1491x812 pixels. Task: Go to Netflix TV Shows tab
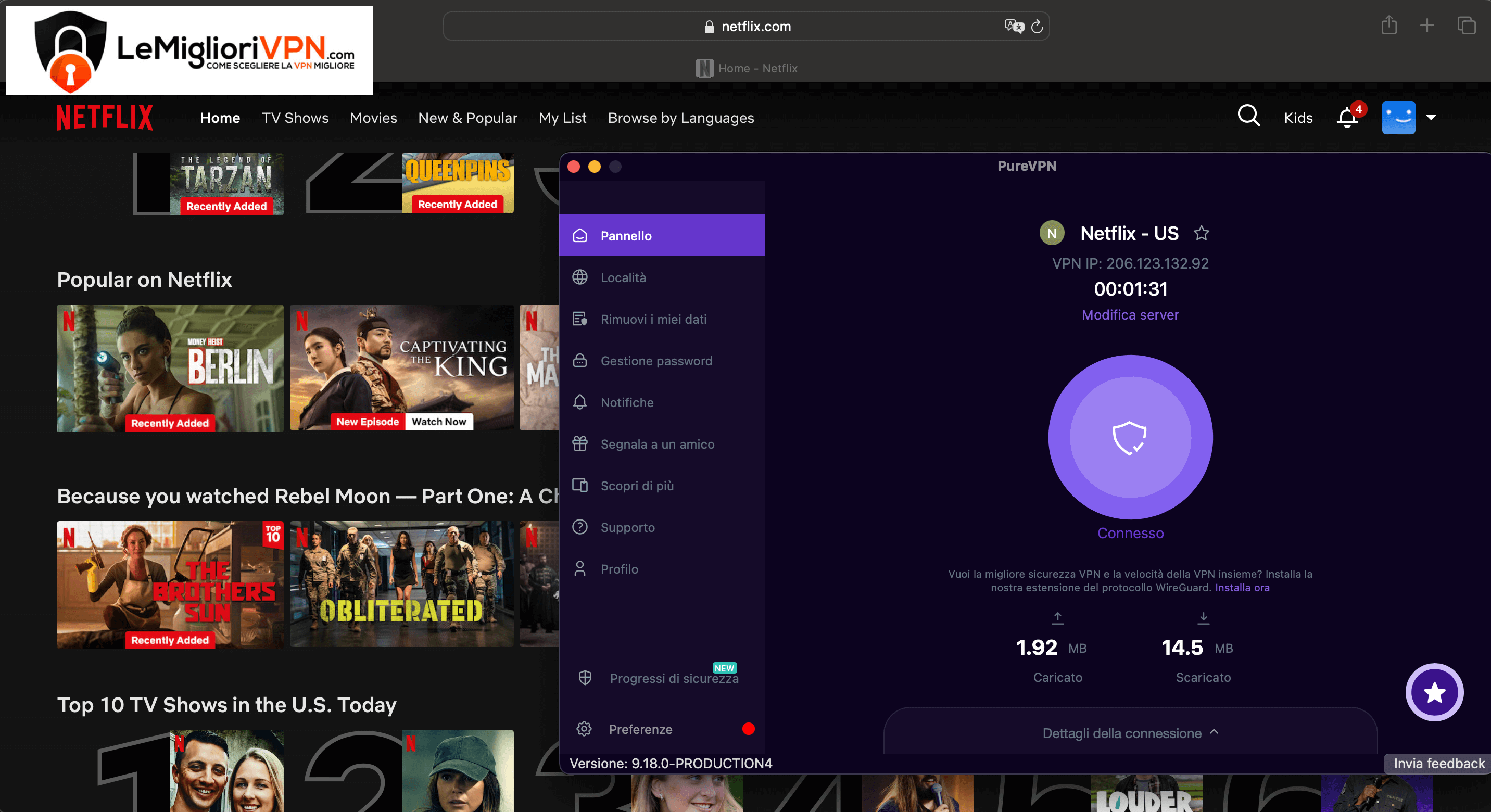(x=295, y=118)
